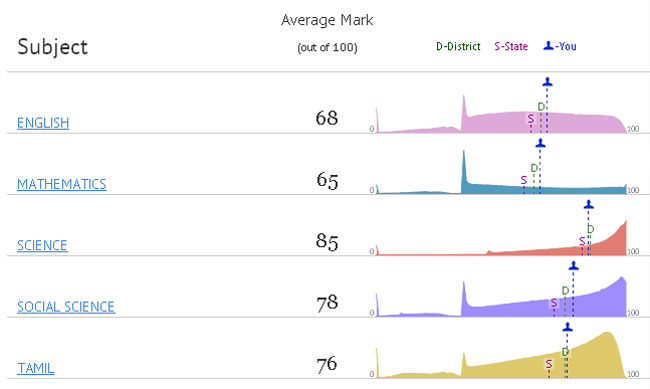650x389 pixels.
Task: Click the You person icon above Tamil chart
Action: coord(568,327)
